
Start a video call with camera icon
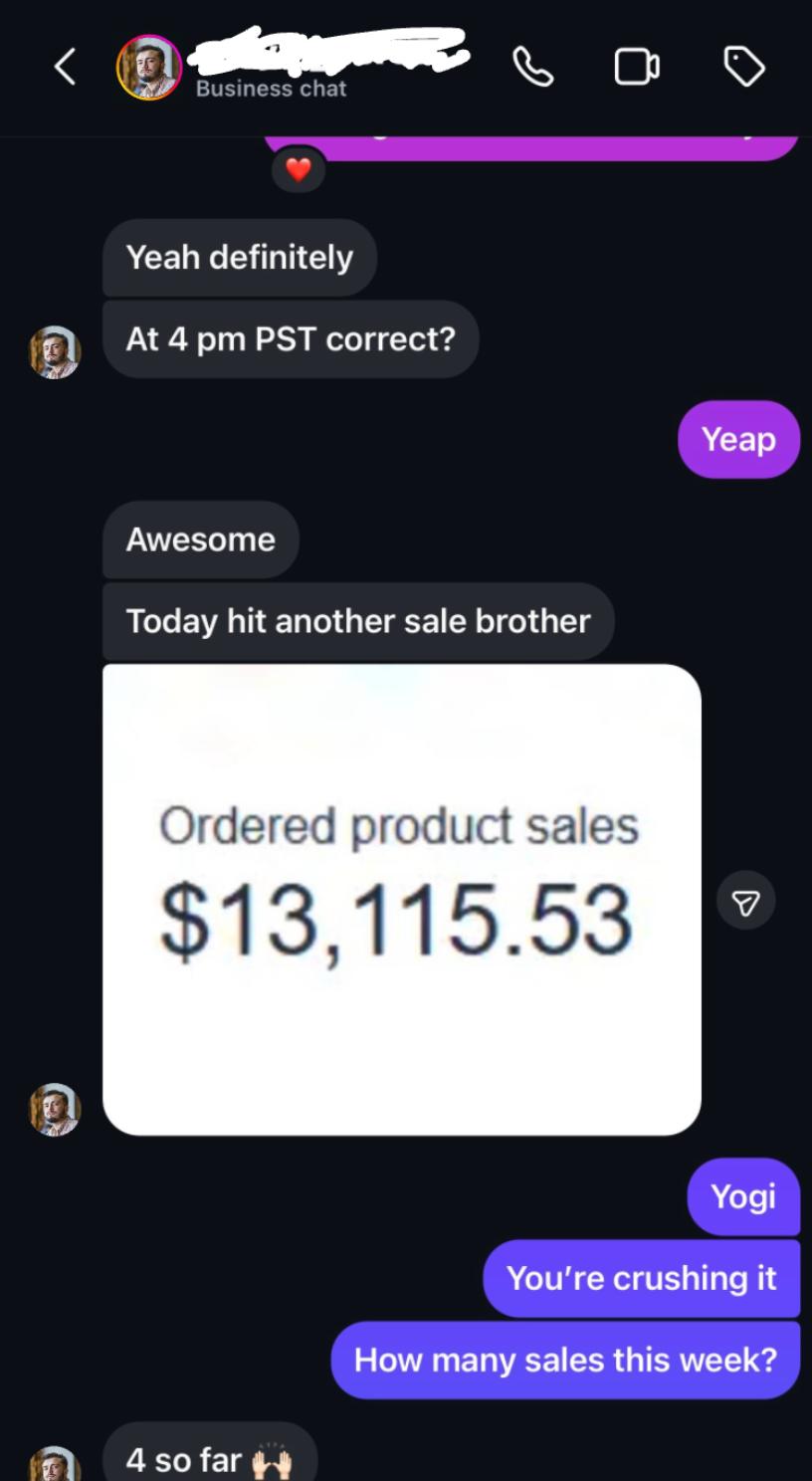(637, 68)
